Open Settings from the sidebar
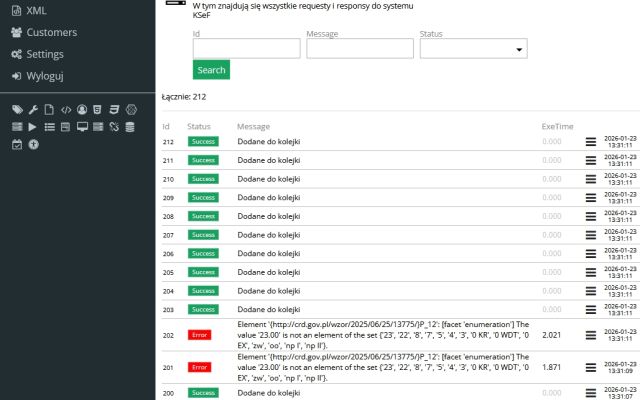Viewport: 640px width, 400px height. [44, 54]
